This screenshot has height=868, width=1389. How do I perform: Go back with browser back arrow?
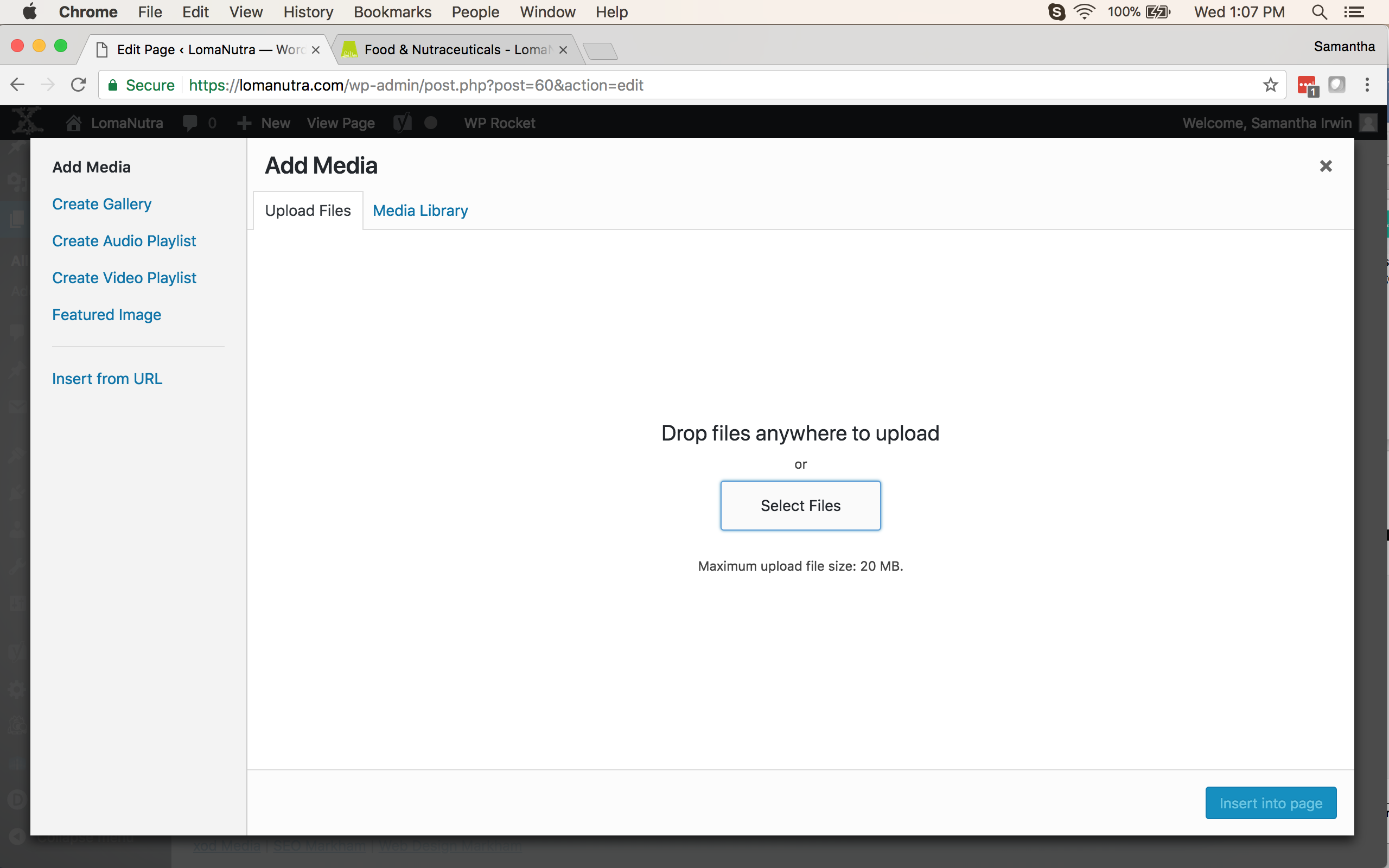click(x=18, y=85)
